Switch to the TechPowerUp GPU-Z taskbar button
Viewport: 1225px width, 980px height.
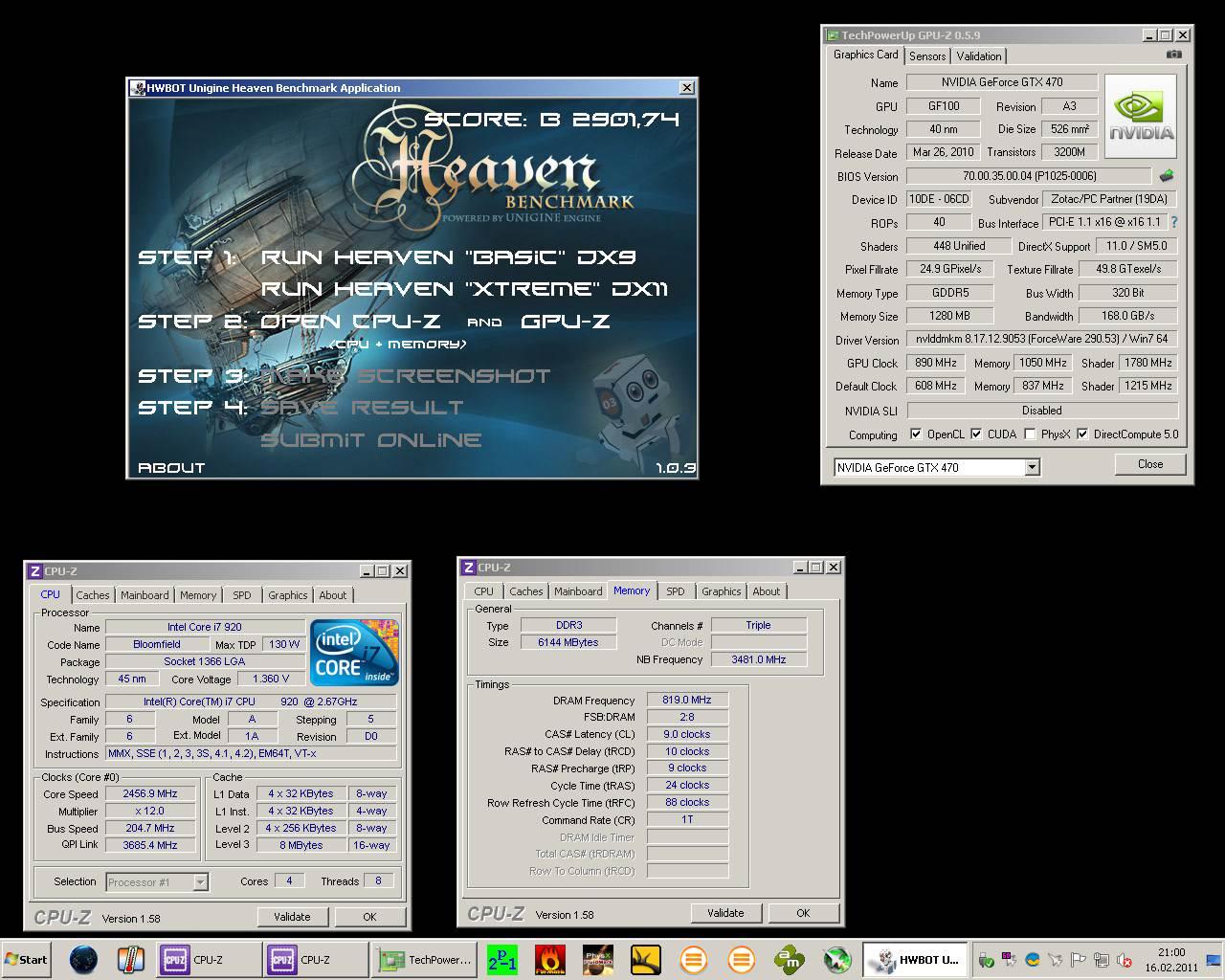(424, 960)
